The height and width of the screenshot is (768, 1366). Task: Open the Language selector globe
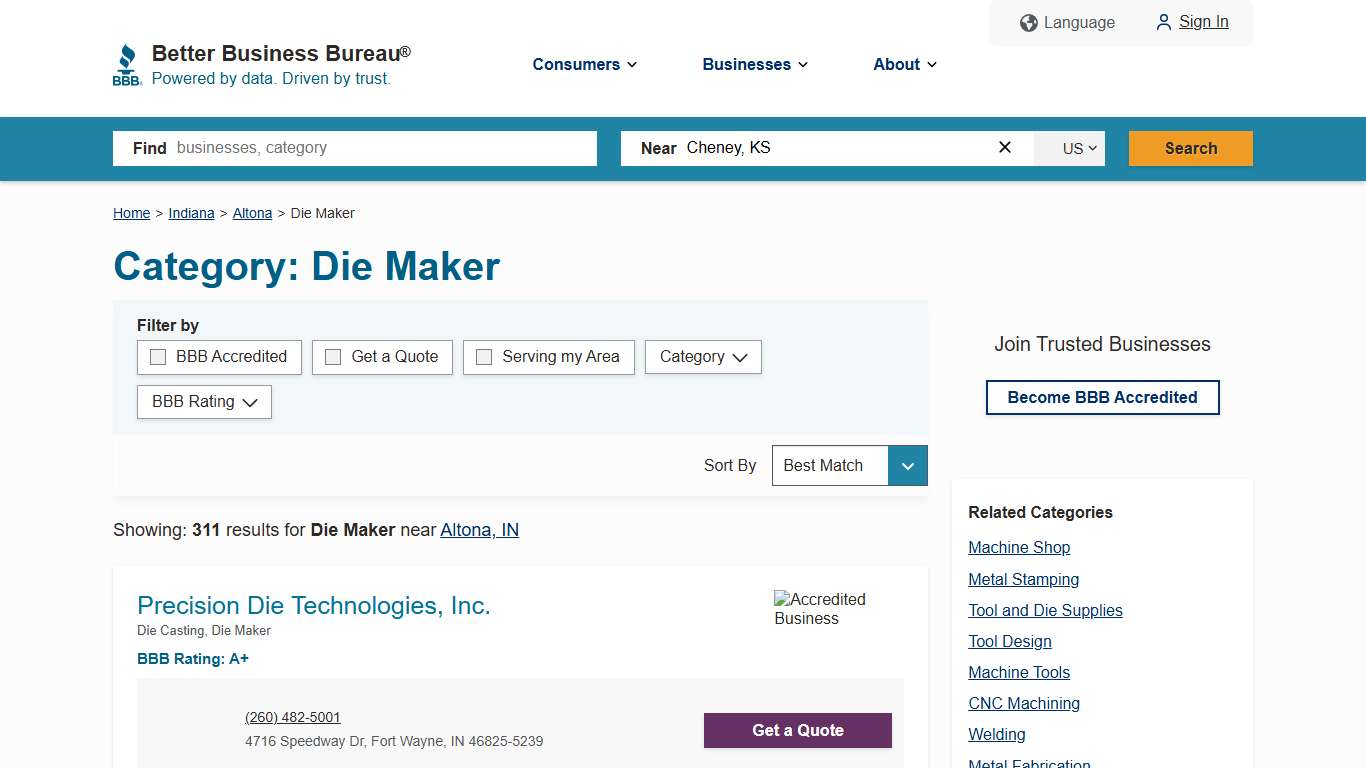pos(1029,22)
